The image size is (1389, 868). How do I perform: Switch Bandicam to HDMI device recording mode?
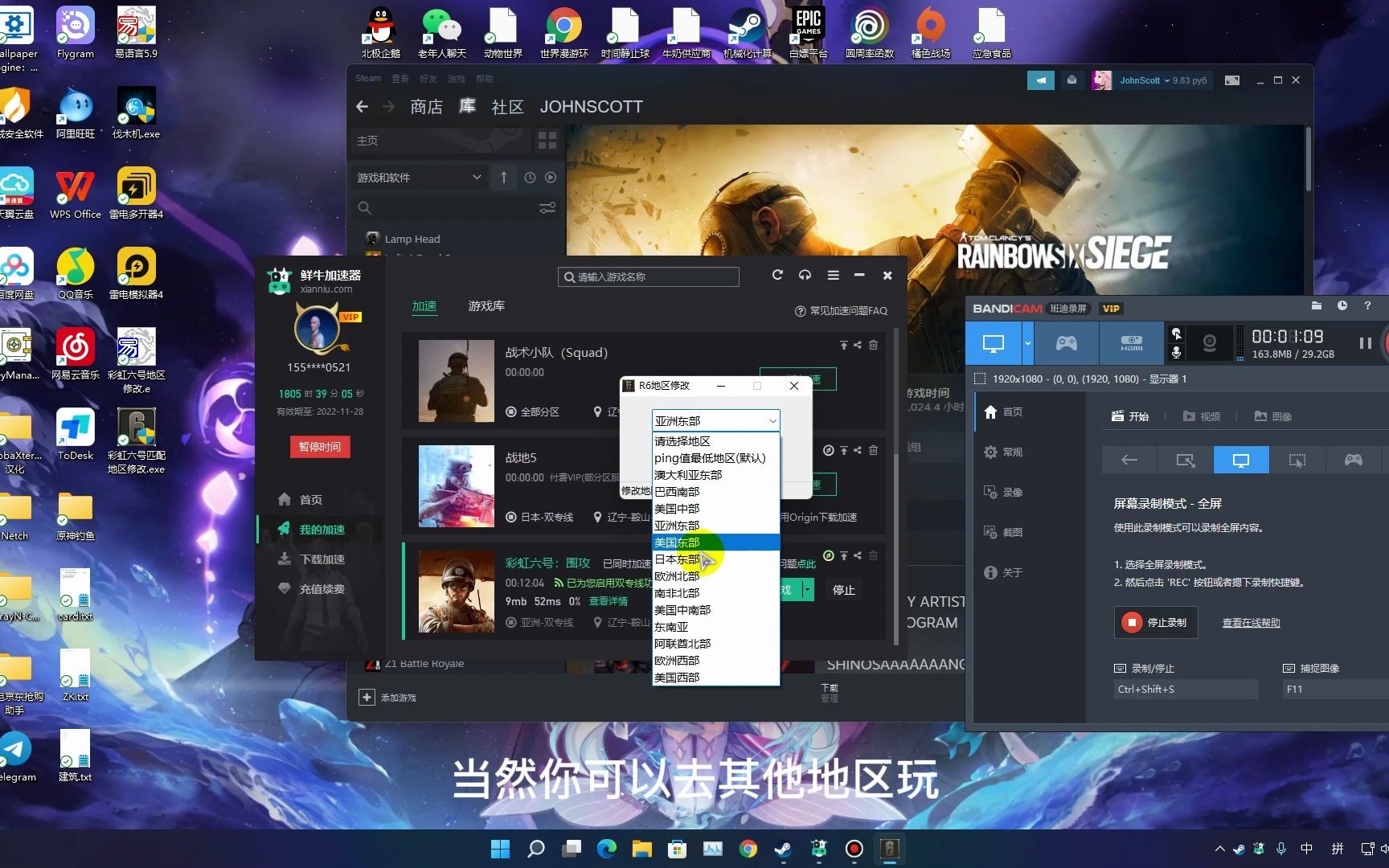pos(1131,344)
